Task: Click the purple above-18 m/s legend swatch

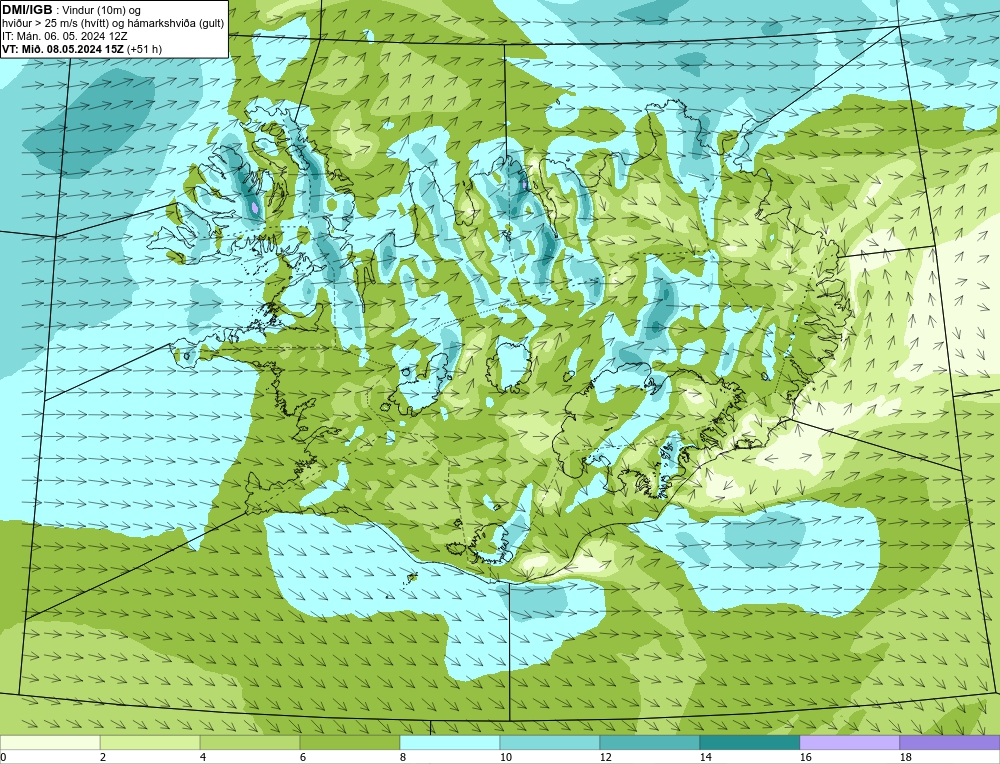Action: [x=950, y=743]
